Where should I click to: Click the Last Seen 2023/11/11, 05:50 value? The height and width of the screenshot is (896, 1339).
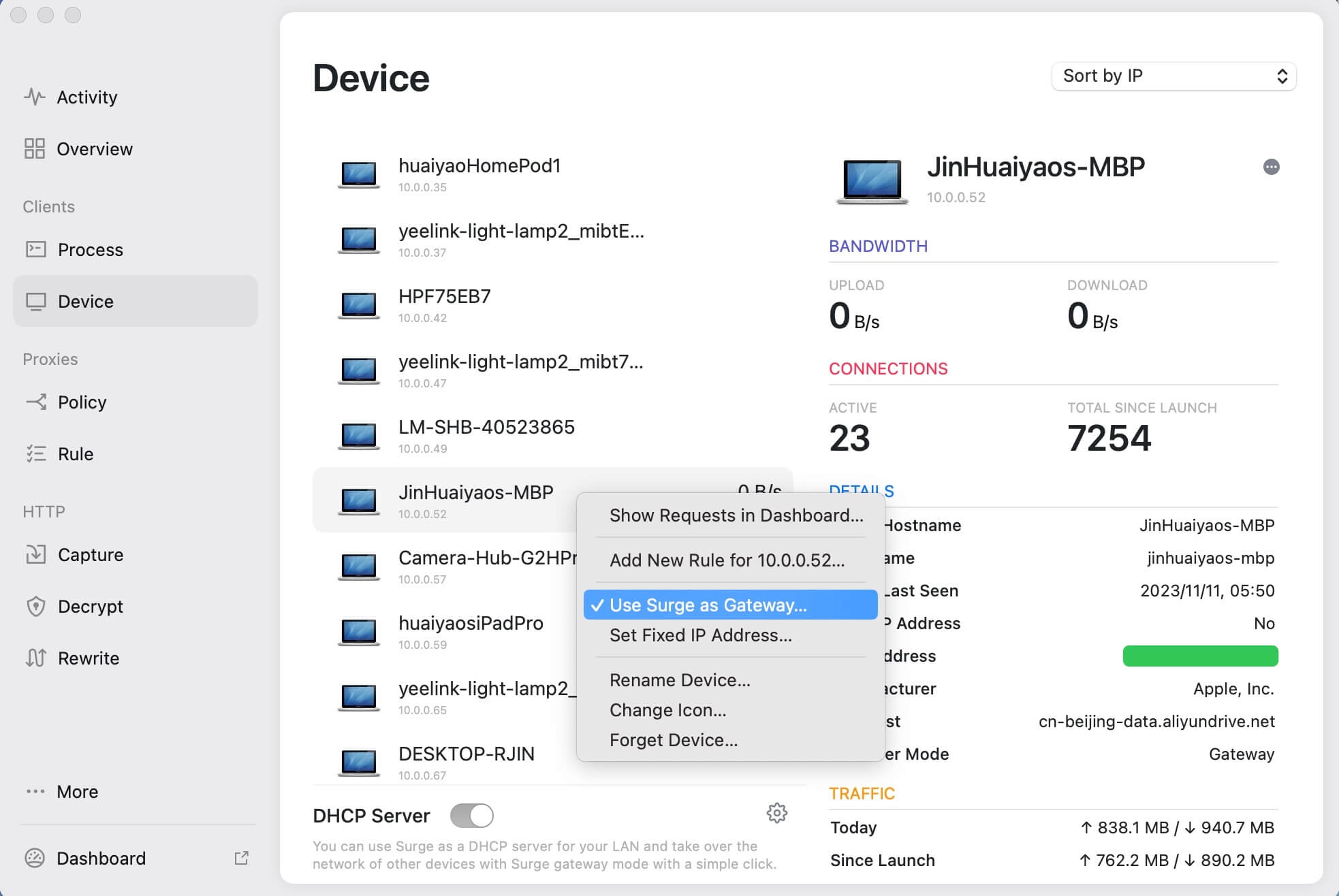click(x=1207, y=590)
